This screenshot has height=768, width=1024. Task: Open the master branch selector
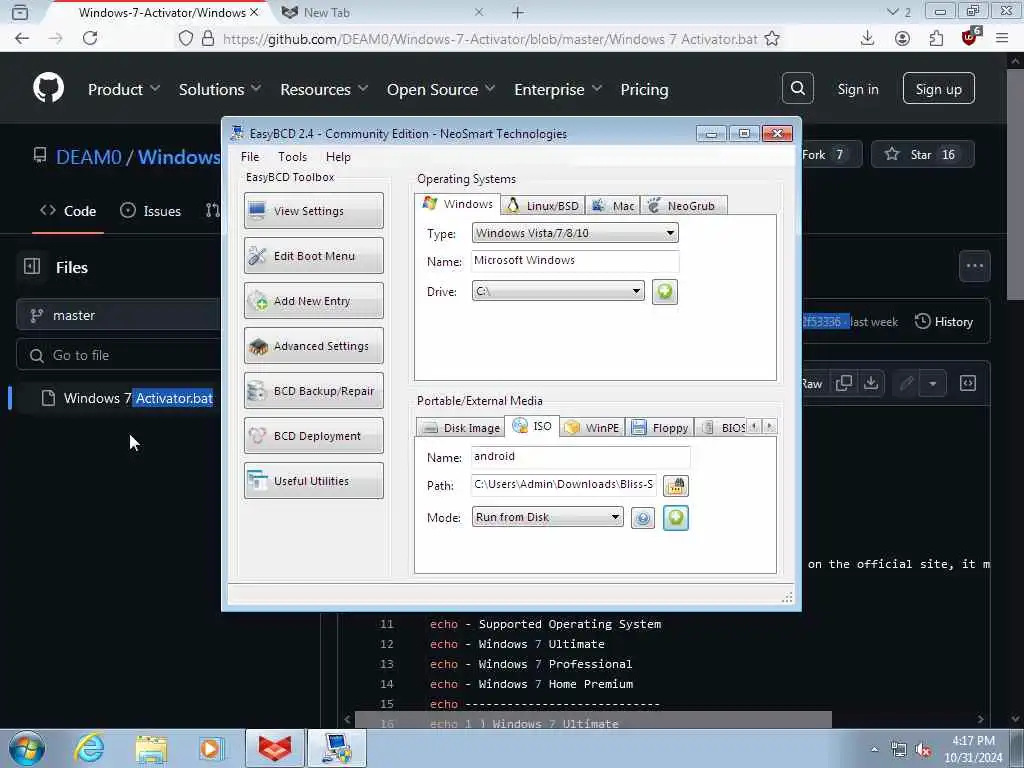coord(118,315)
